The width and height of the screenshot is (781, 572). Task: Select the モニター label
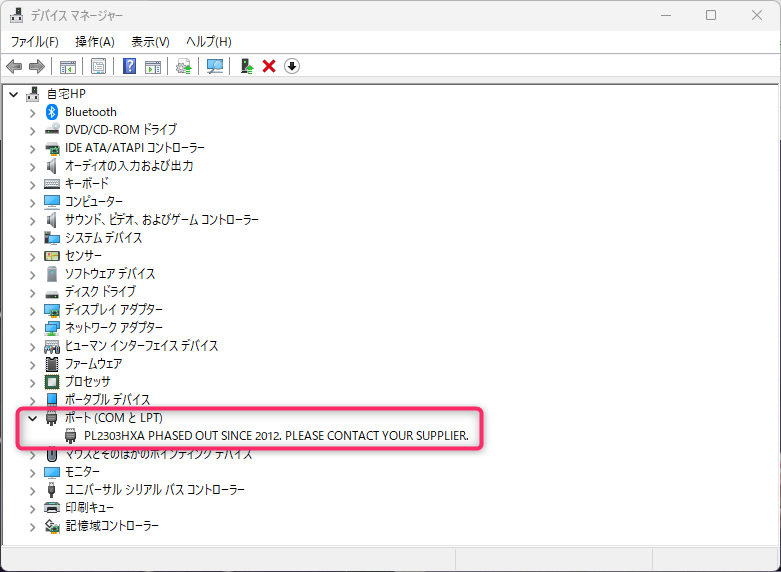[82, 472]
